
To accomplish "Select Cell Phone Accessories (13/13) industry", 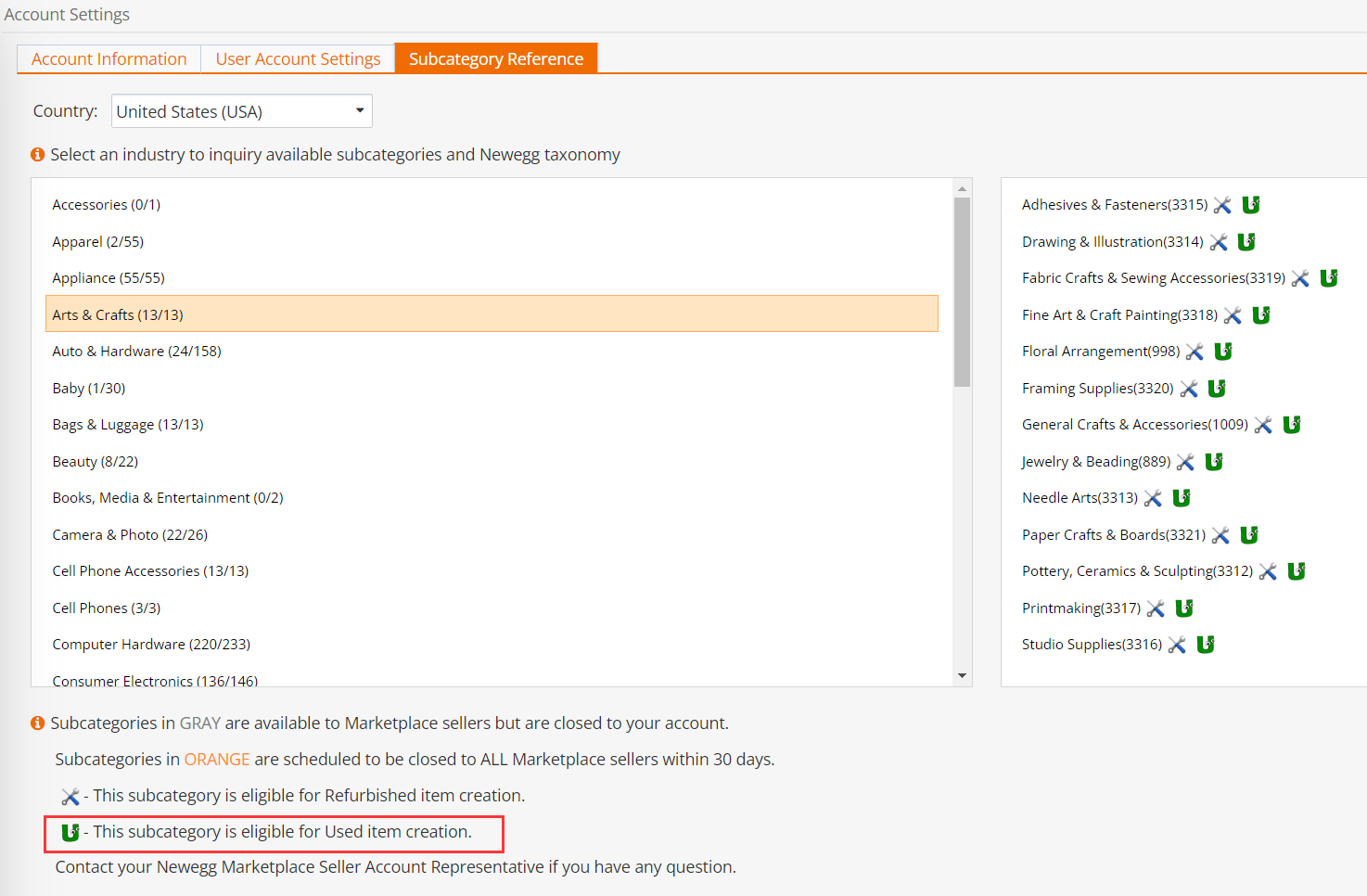I will [492, 571].
